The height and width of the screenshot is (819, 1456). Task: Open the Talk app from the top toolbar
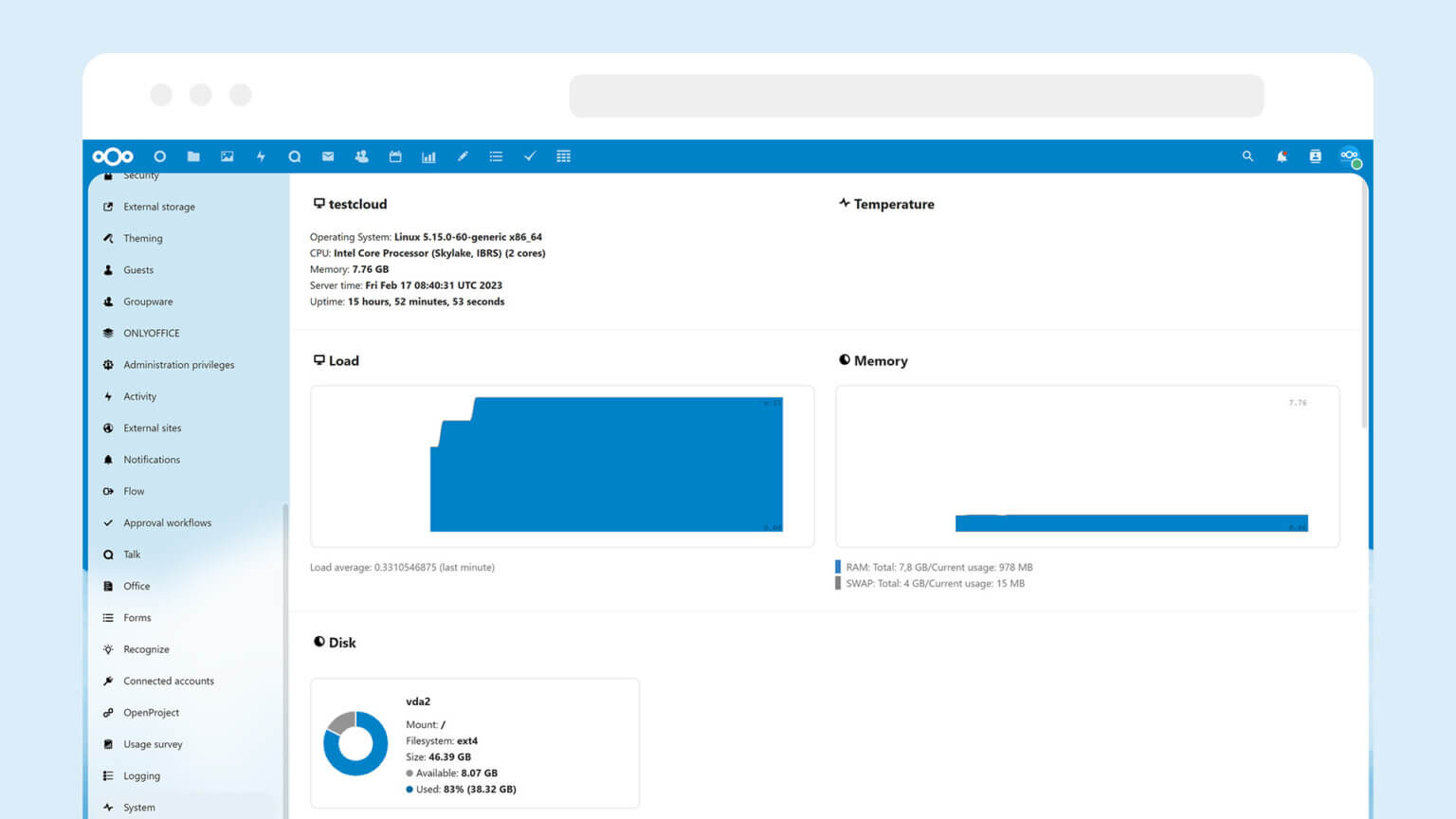pos(294,156)
